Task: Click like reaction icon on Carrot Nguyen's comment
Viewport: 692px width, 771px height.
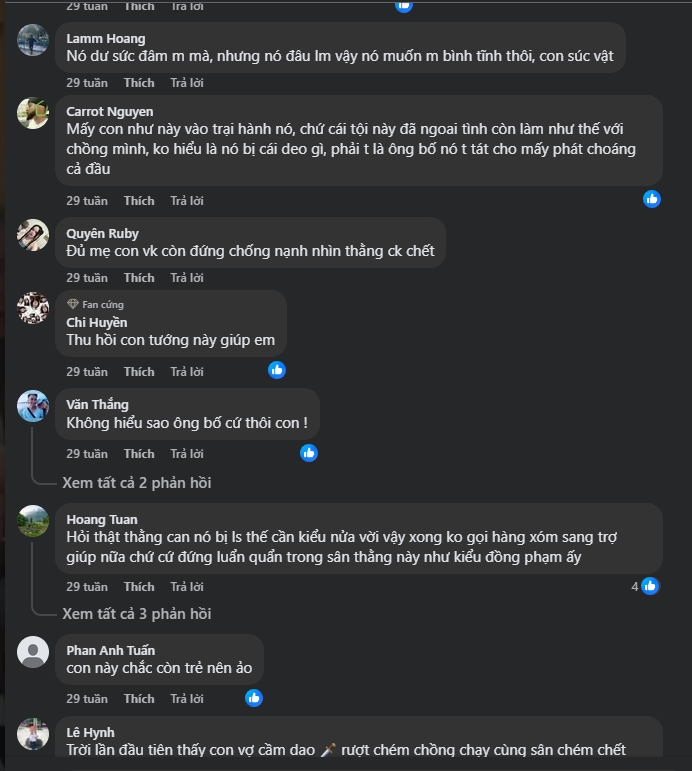Action: click(652, 199)
